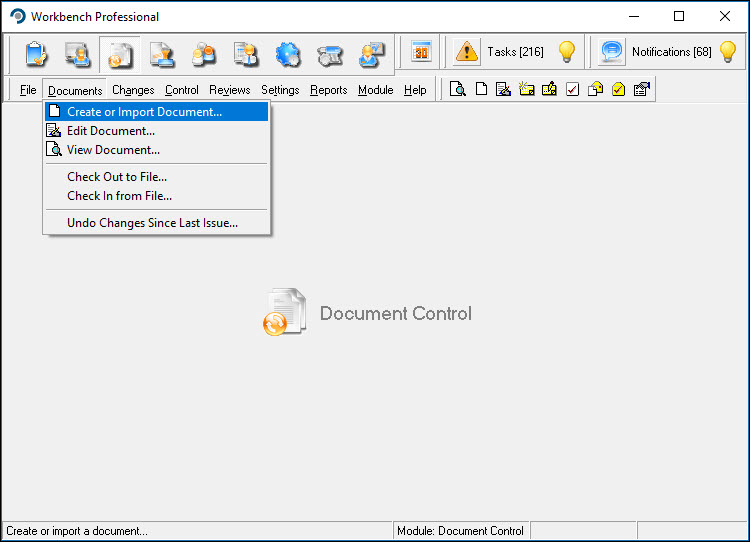Click the yellow note with sparkle toolbar icon
Screen dimensions: 750x542
pos(526,89)
